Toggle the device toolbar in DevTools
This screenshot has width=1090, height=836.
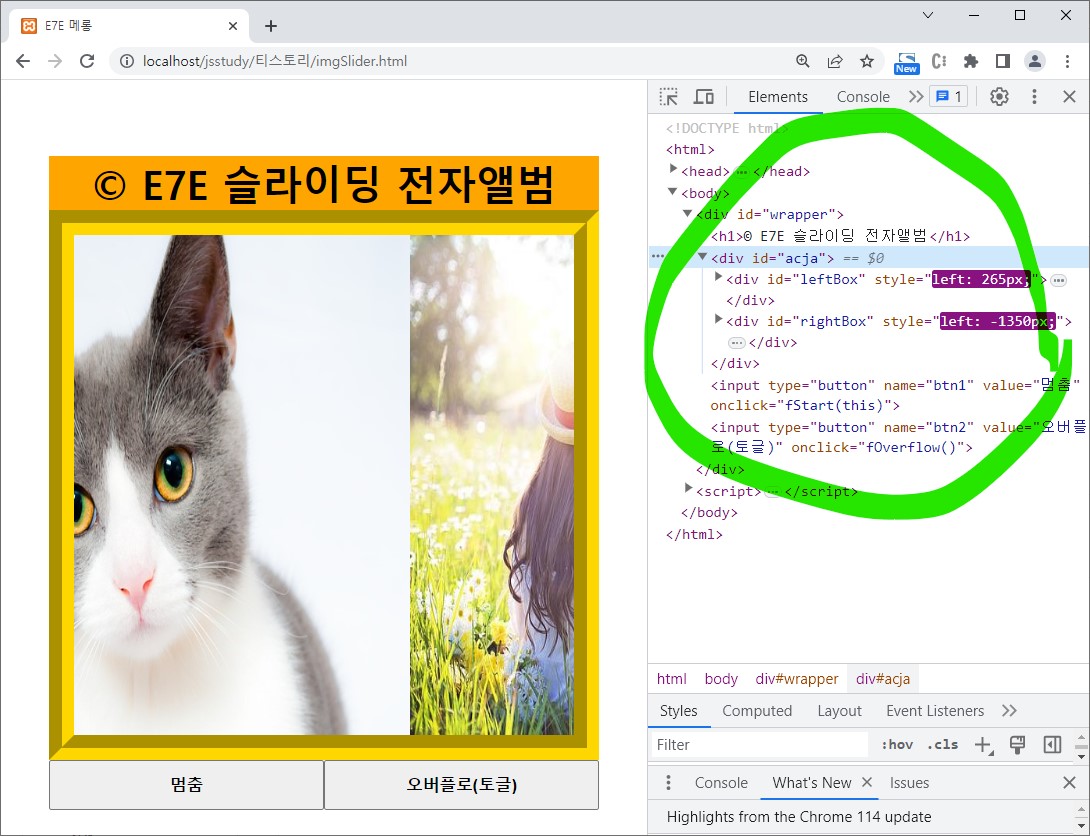[x=703, y=97]
